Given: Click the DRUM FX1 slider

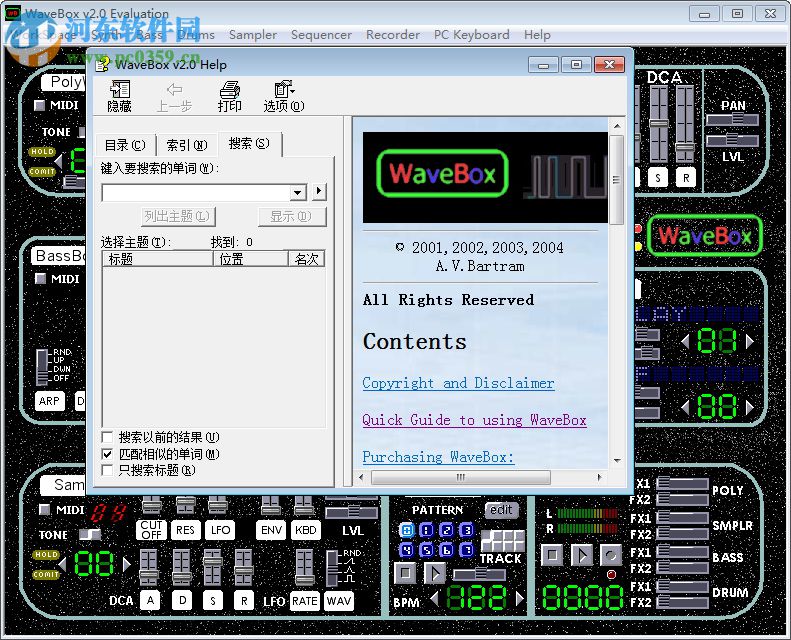Looking at the screenshot, I should tap(682, 586).
